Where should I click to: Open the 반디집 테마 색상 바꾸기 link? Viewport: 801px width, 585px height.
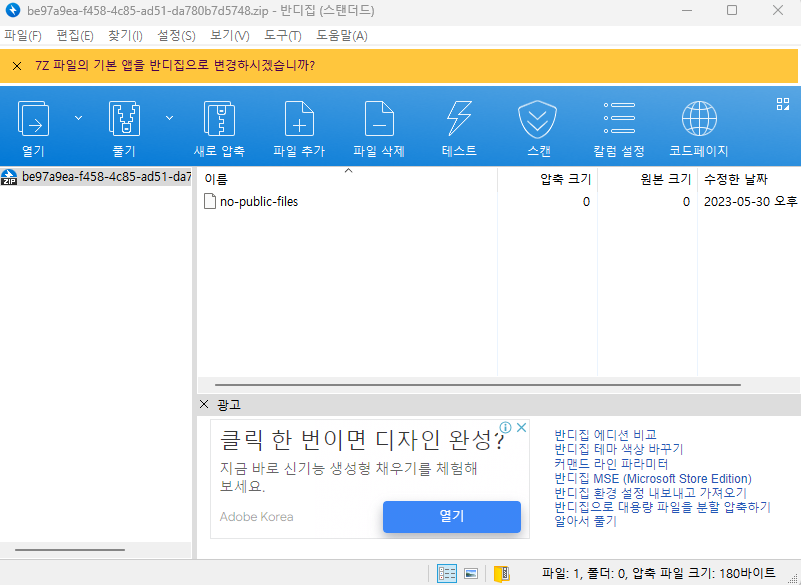(619, 449)
